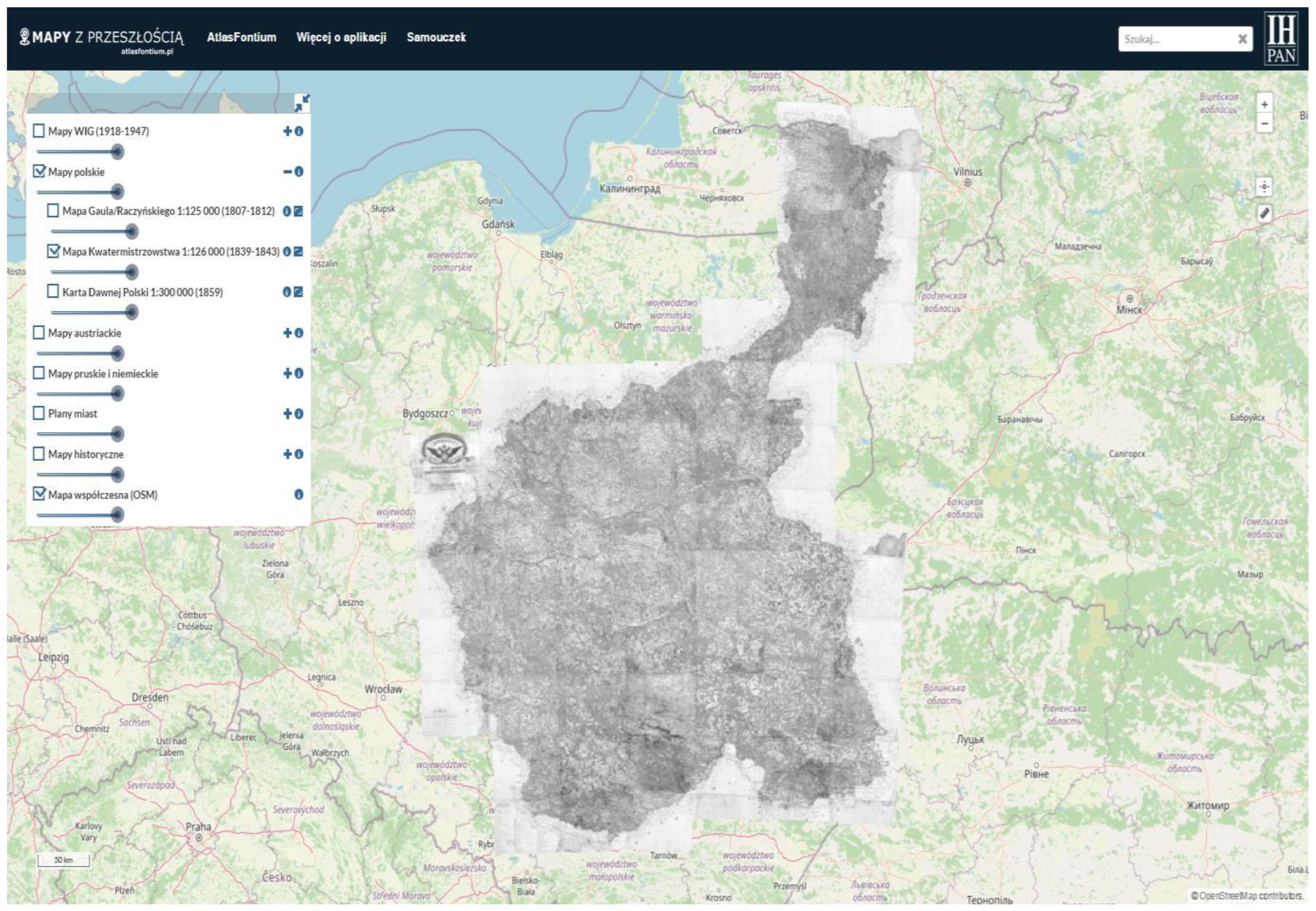1316x911 pixels.
Task: Click the geolocation icon on map
Action: (1264, 187)
